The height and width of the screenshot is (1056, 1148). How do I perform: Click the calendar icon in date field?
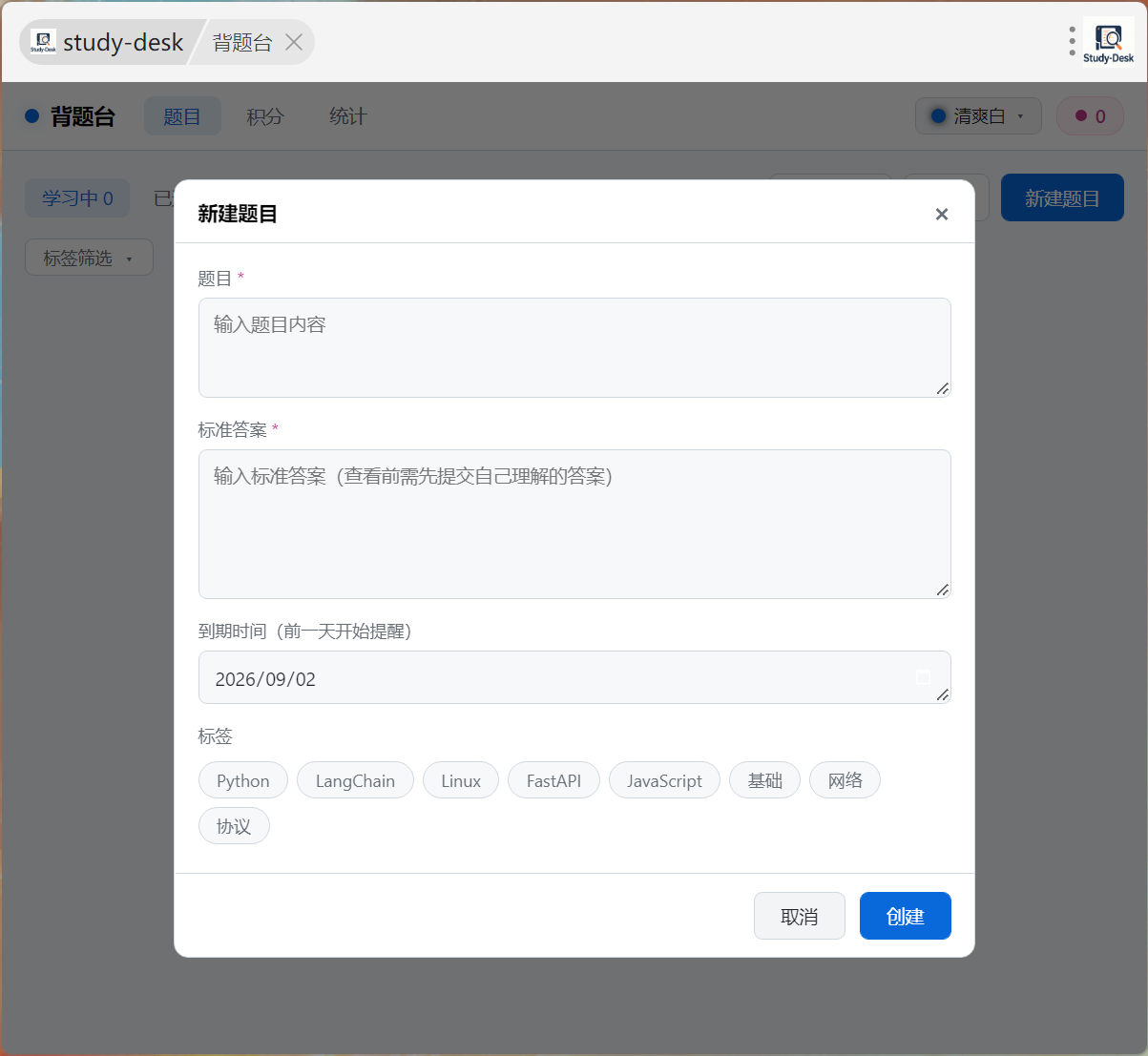[923, 677]
